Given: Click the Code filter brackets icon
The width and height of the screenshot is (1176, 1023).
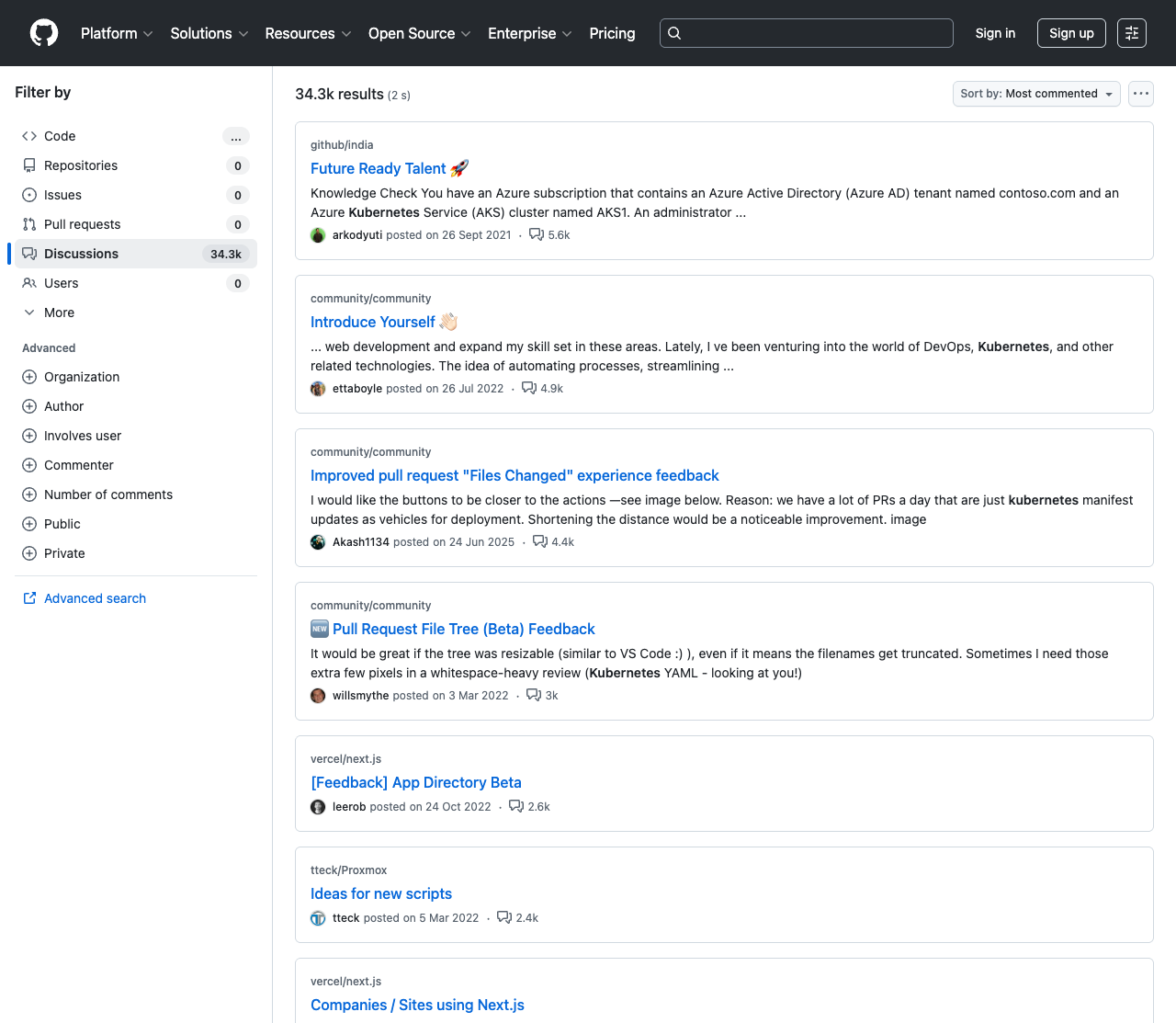Looking at the screenshot, I should coord(29,136).
